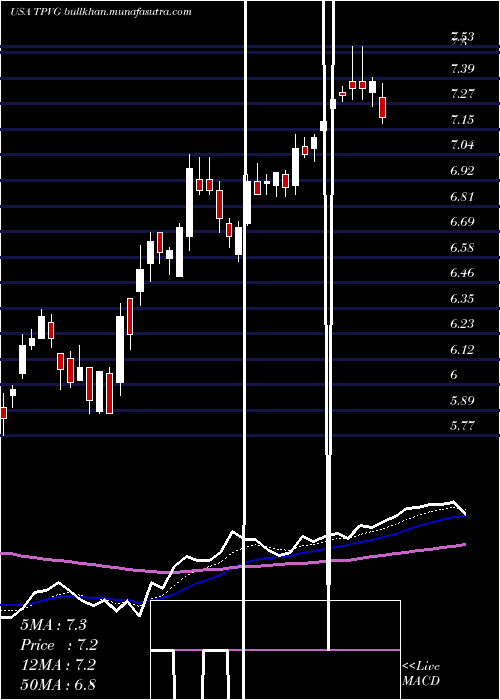Click the last red candlestick on the right

click(382, 107)
